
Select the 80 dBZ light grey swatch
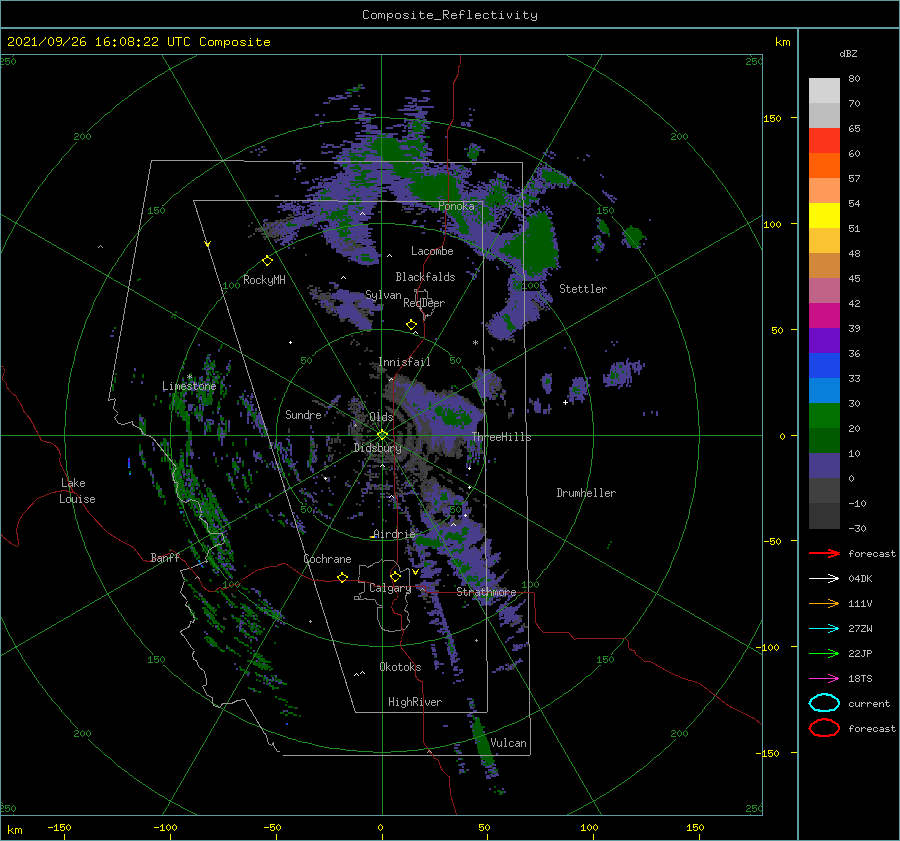824,90
